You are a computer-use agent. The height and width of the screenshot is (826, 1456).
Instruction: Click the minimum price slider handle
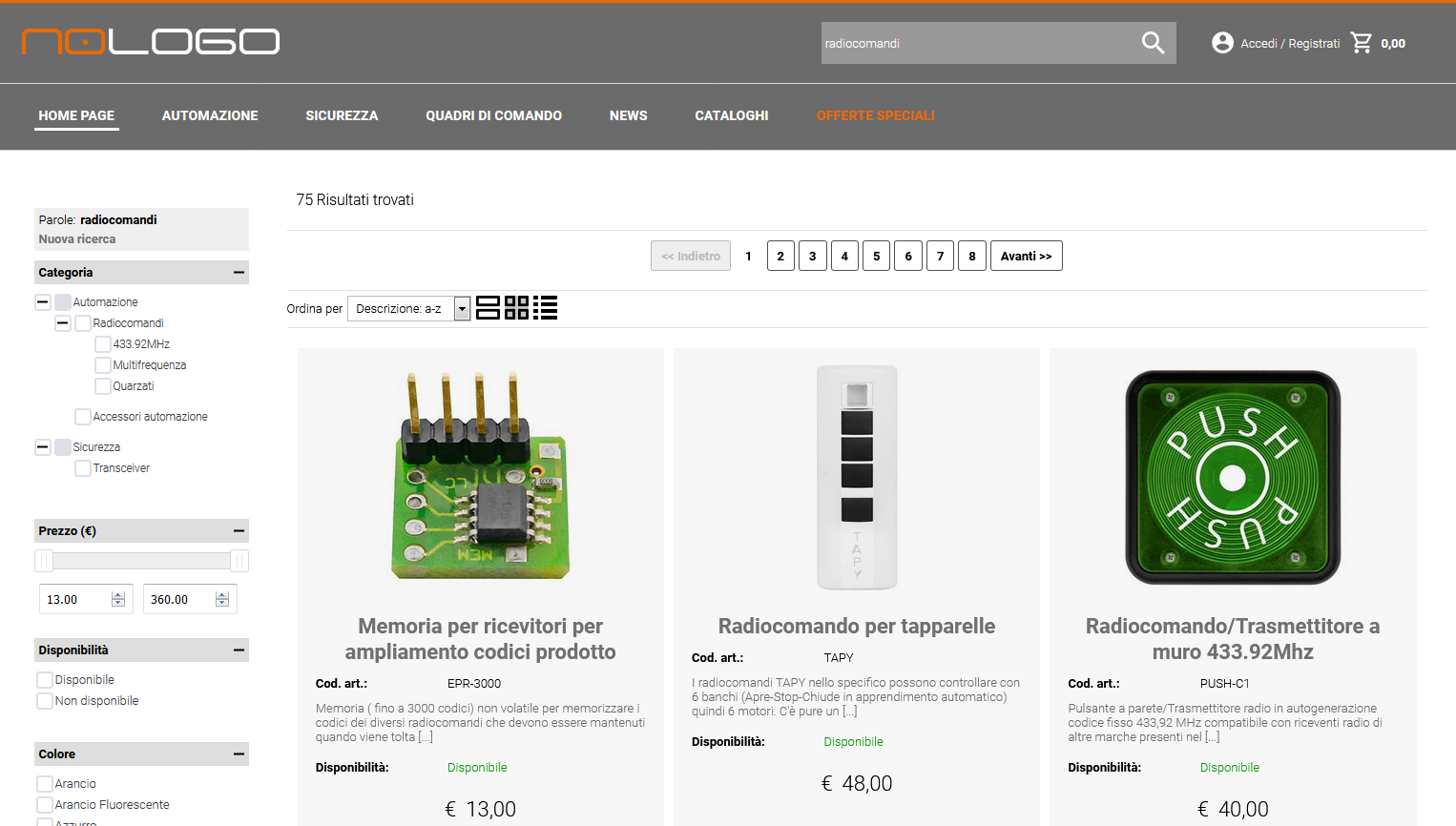(44, 561)
